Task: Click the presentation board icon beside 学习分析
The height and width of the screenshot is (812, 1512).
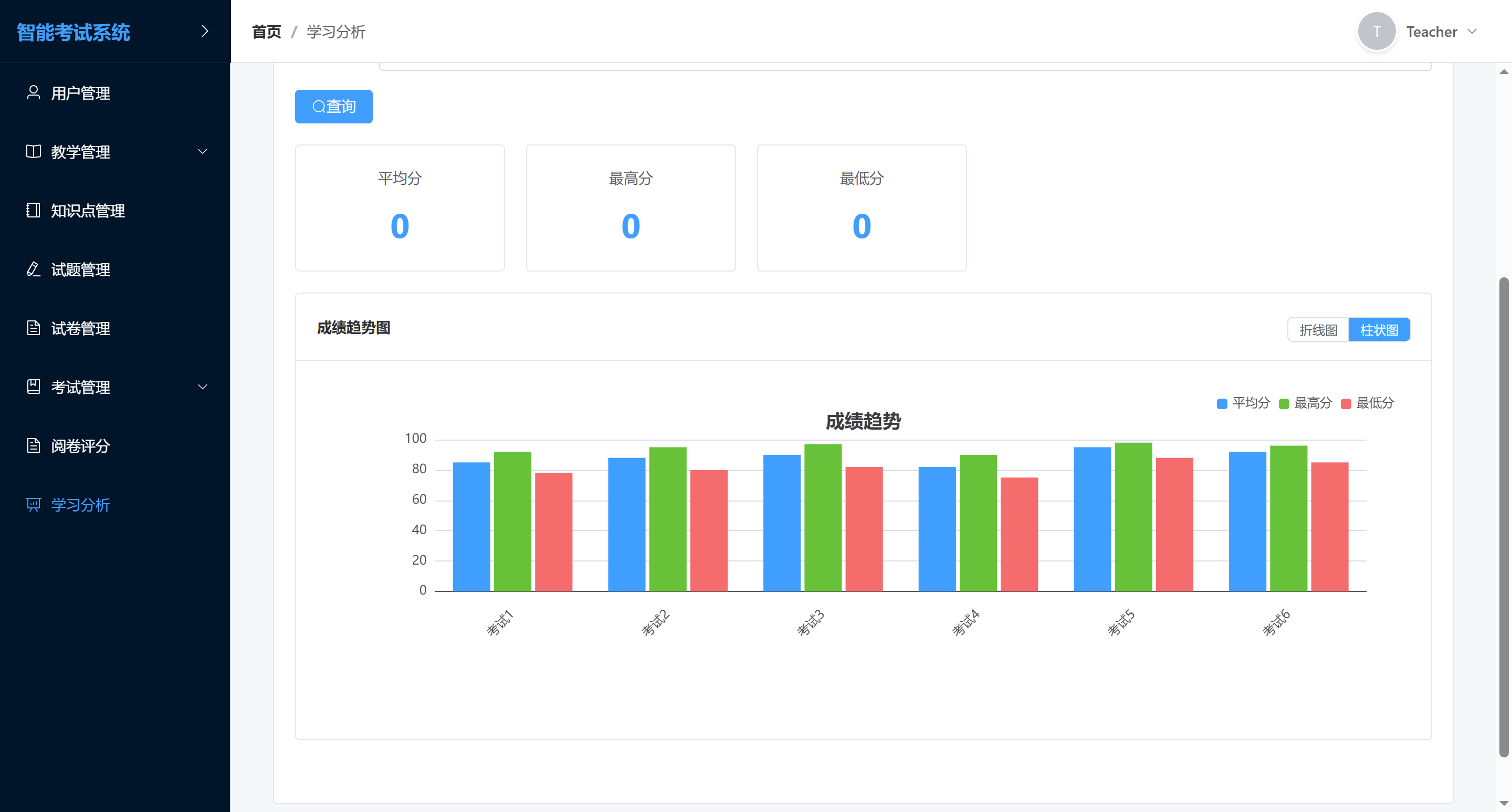Action: (x=34, y=504)
